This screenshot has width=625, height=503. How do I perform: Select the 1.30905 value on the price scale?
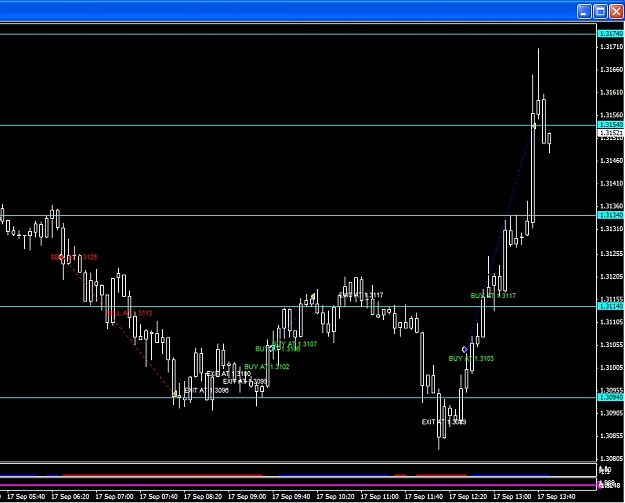pyautogui.click(x=611, y=413)
